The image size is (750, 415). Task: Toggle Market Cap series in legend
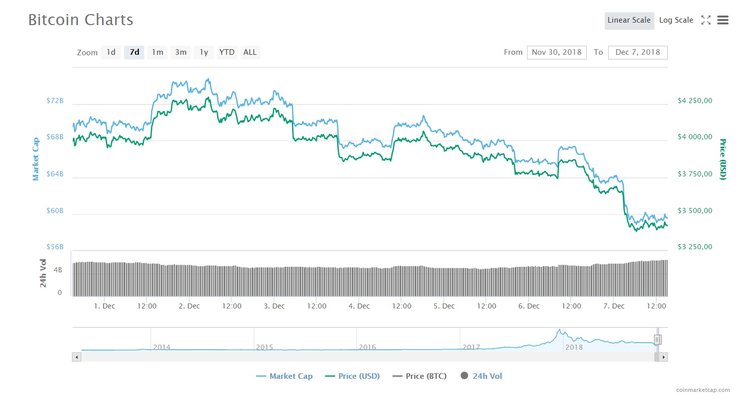click(286, 376)
